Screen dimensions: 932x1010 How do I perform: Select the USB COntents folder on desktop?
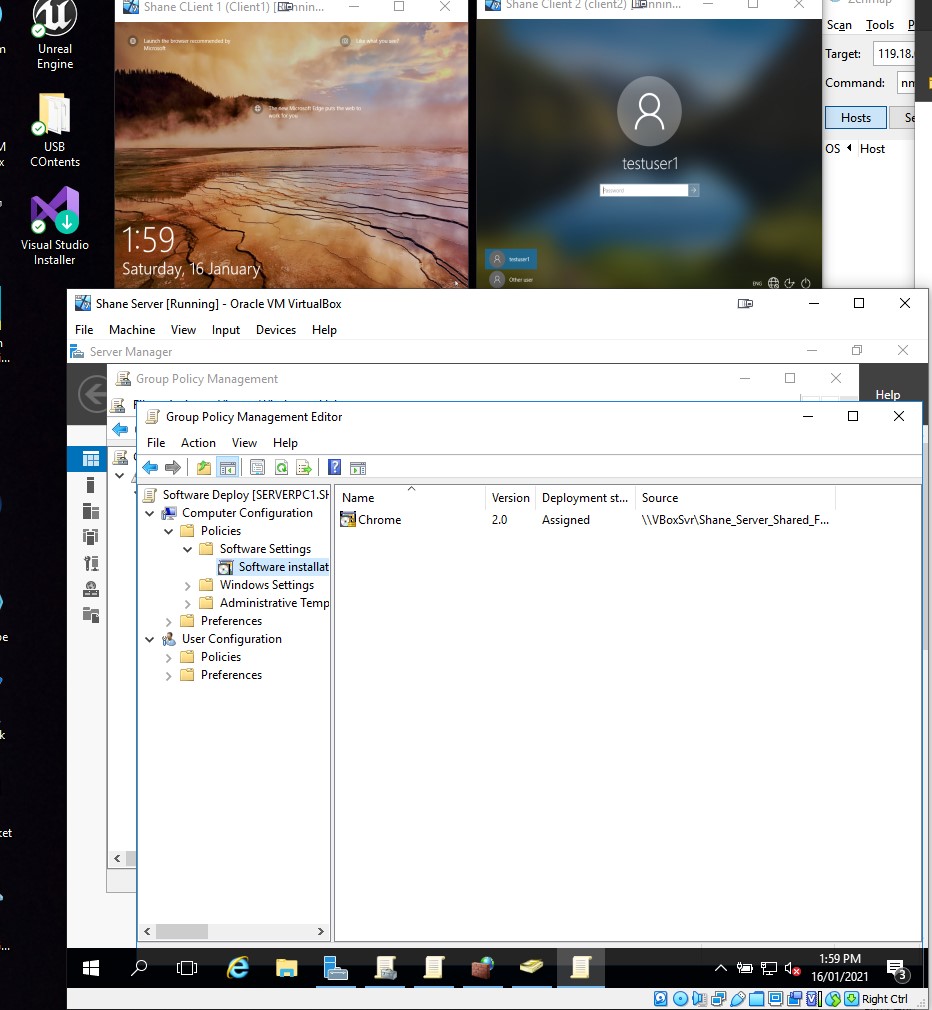pos(55,131)
